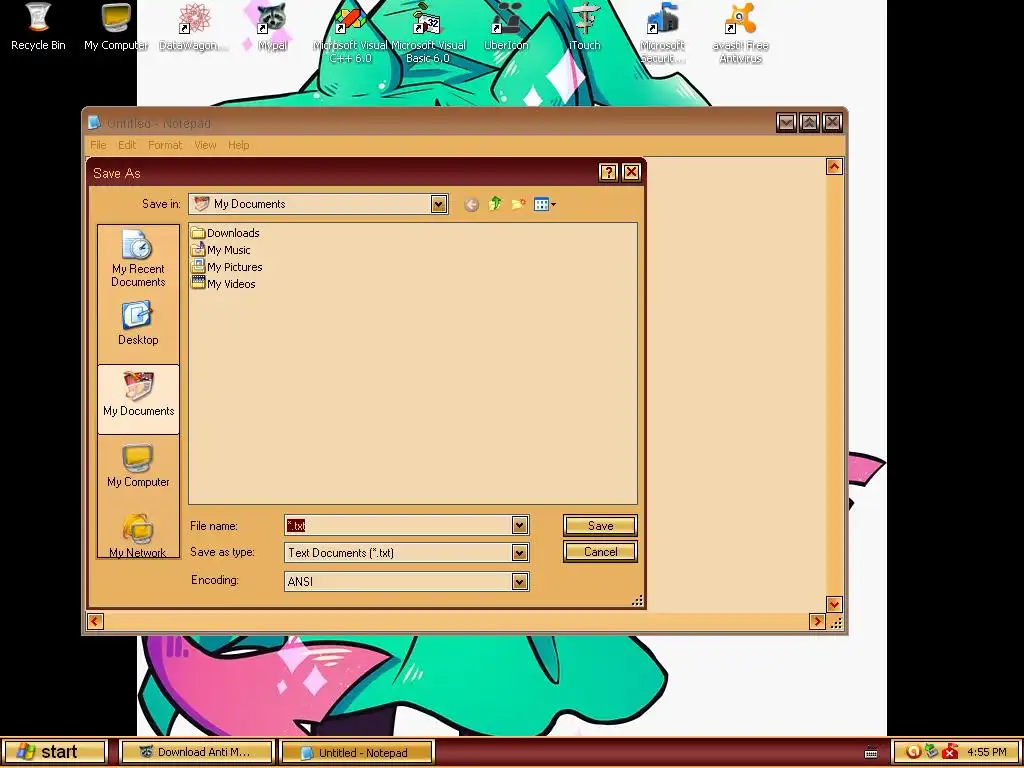Screen dimensions: 1024x768
Task: Click the 4:55 PM system clock
Action: (x=987, y=752)
